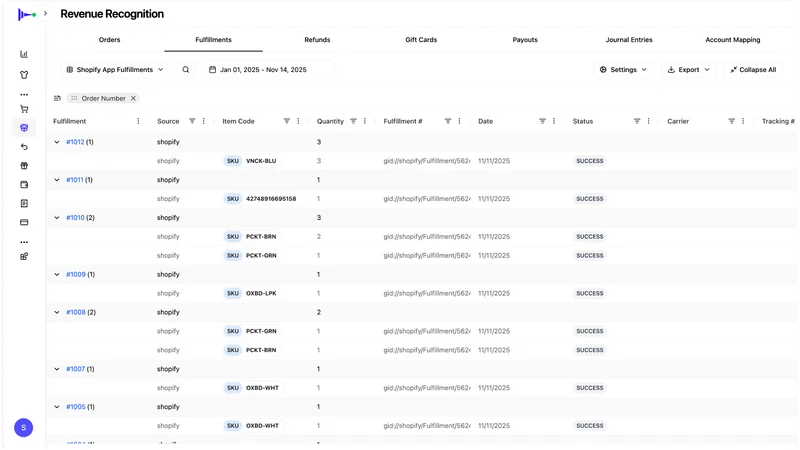Click the Tracking # column header

778,121
